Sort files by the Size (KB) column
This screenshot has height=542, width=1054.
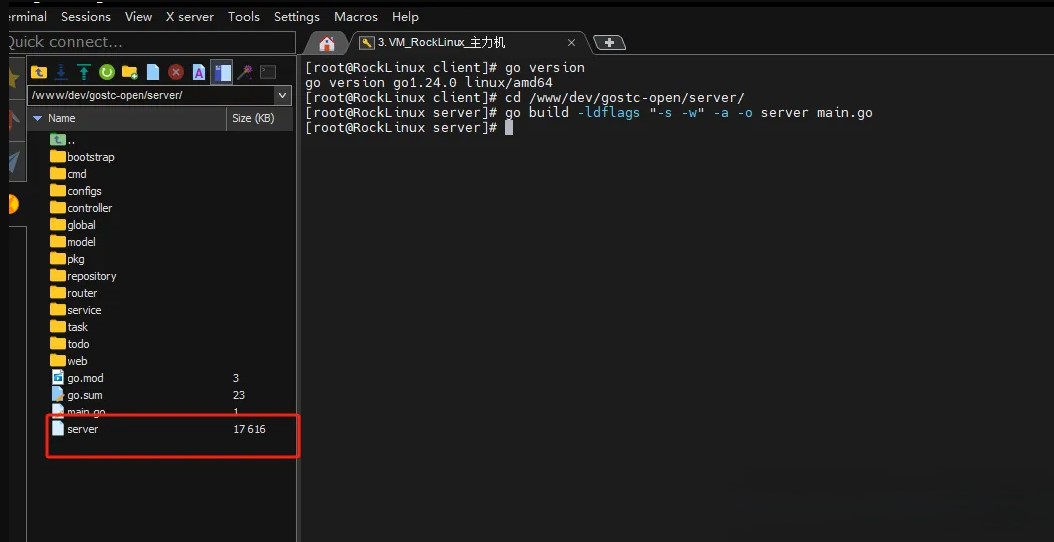253,118
